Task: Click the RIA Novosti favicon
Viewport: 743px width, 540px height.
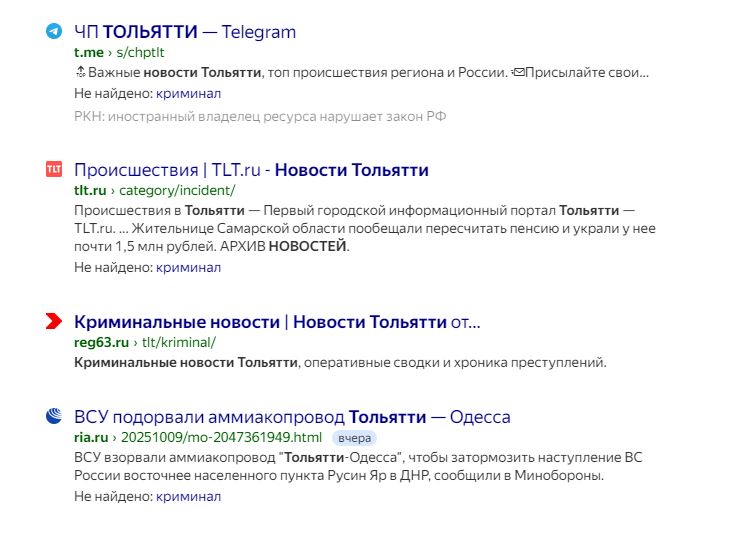Action: (54, 416)
